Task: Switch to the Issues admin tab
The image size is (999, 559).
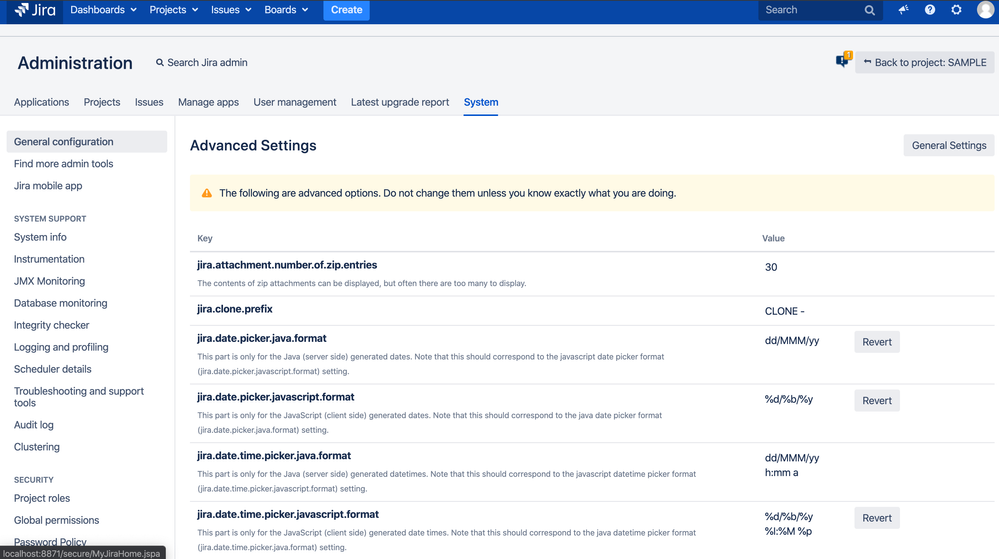Action: pos(149,102)
